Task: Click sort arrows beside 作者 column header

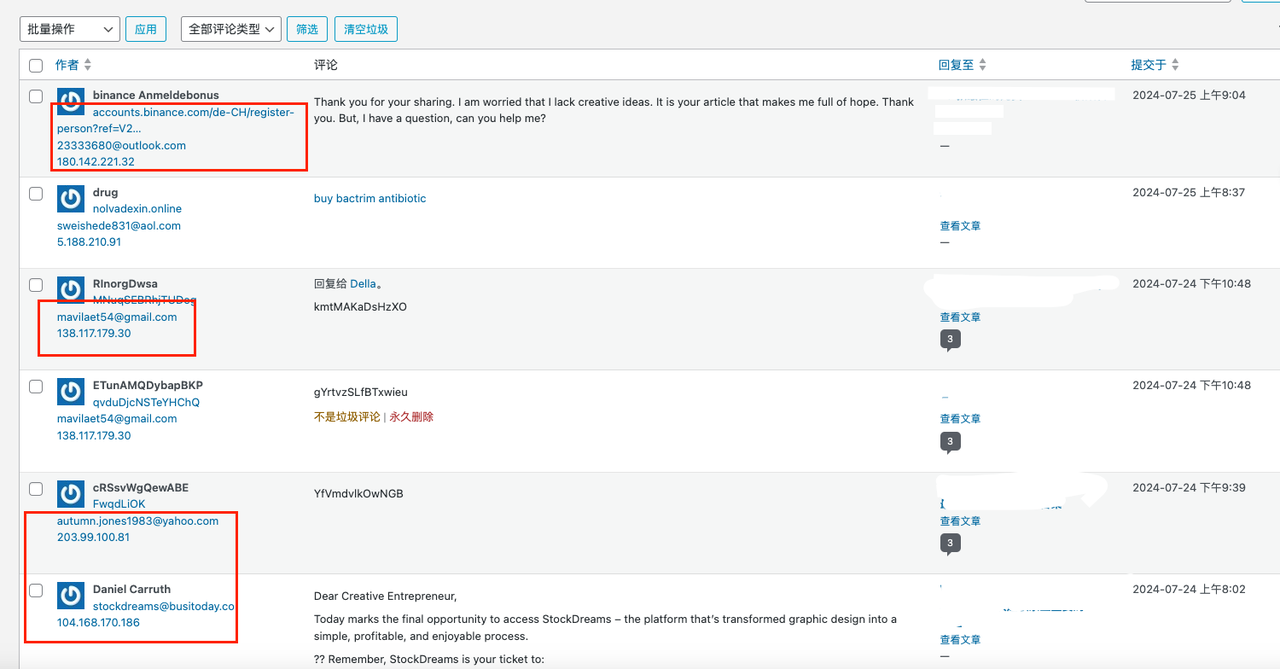Action: (x=88, y=65)
